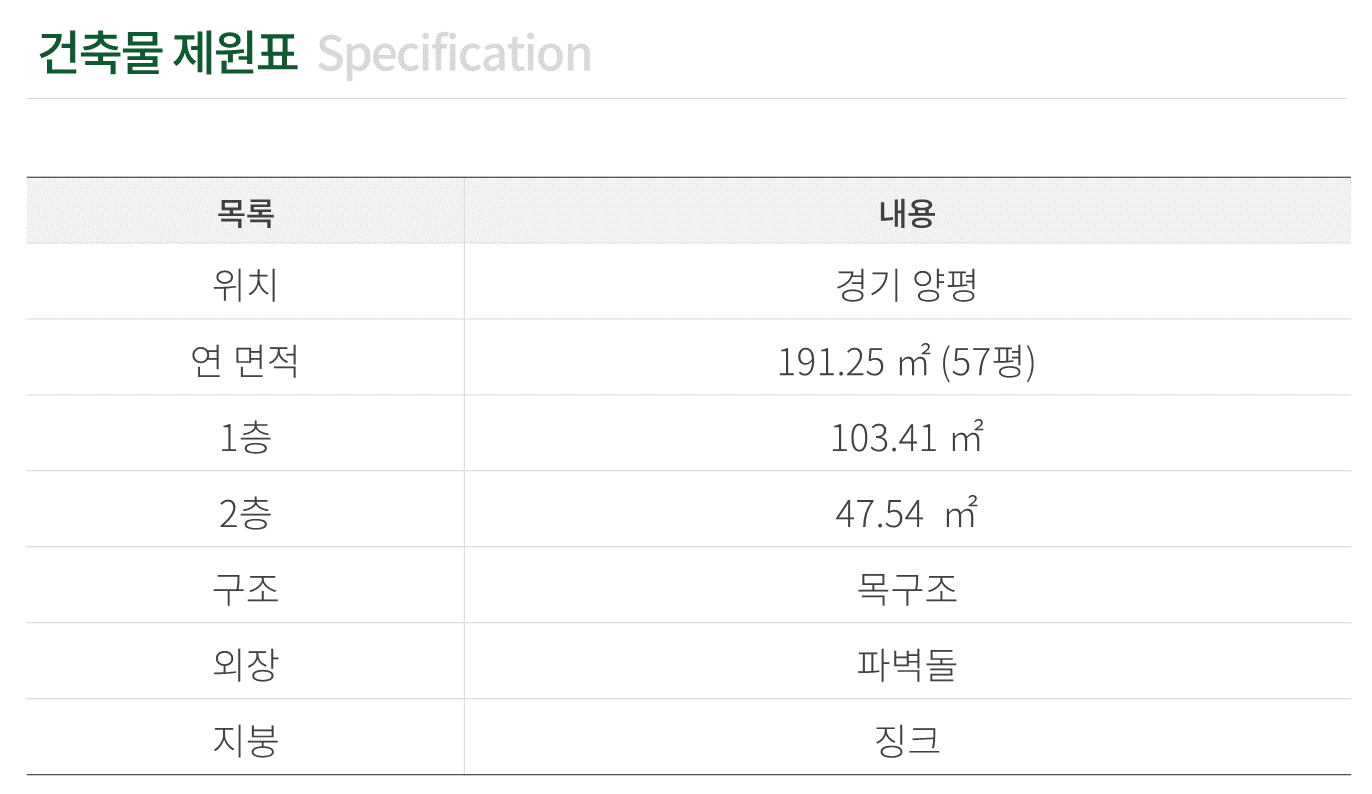Screen dimensions: 1372x794
Task: Click the ㎡ symbol in 2층 row
Action: [961, 514]
